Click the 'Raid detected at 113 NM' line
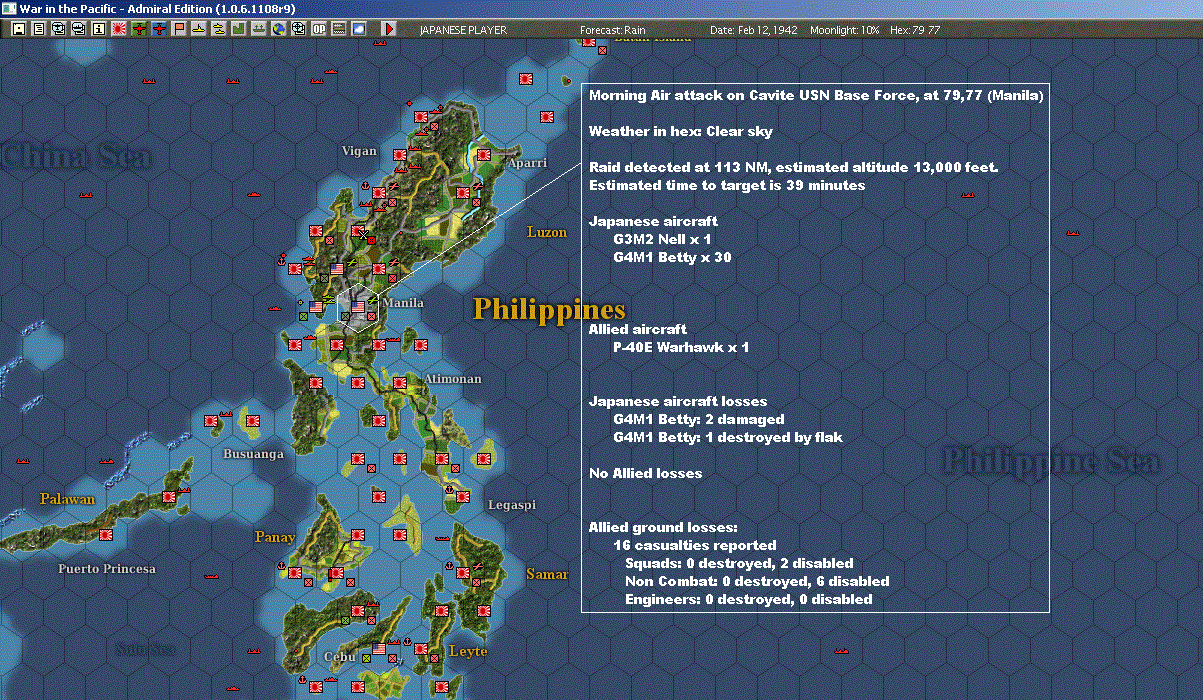Image resolution: width=1203 pixels, height=700 pixels. [x=793, y=167]
